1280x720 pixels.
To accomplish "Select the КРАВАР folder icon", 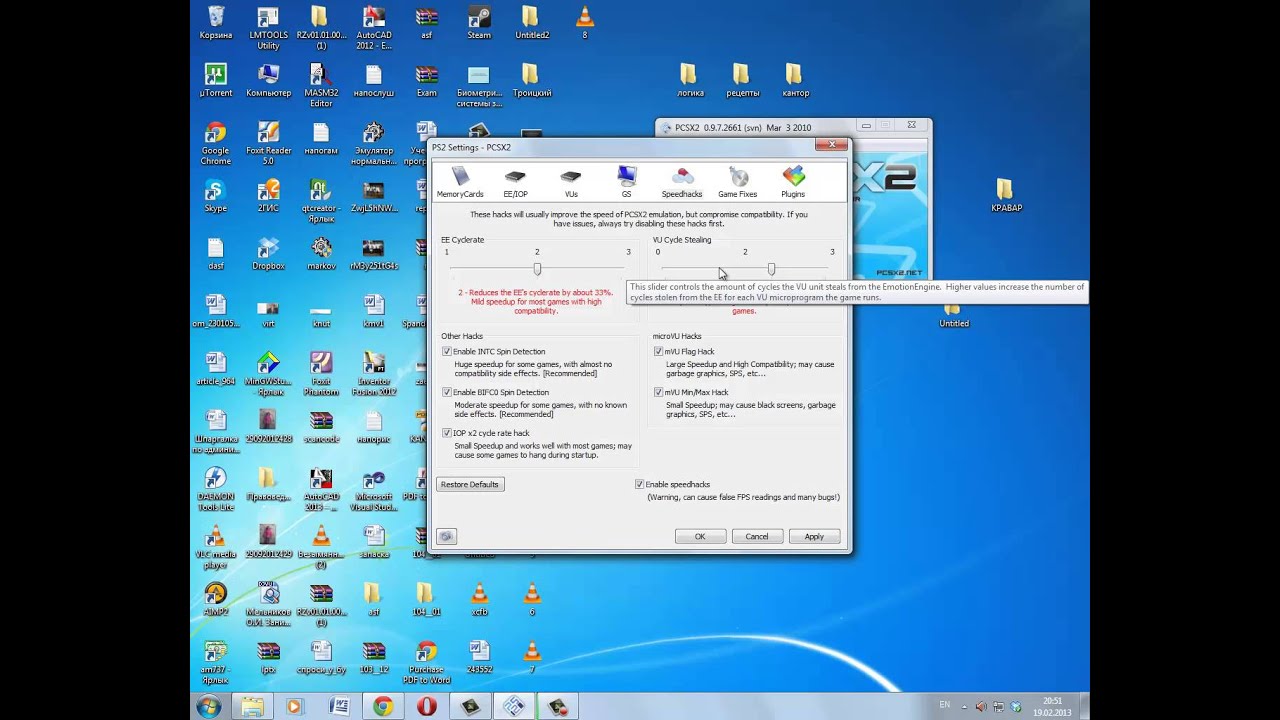I will tap(1007, 196).
